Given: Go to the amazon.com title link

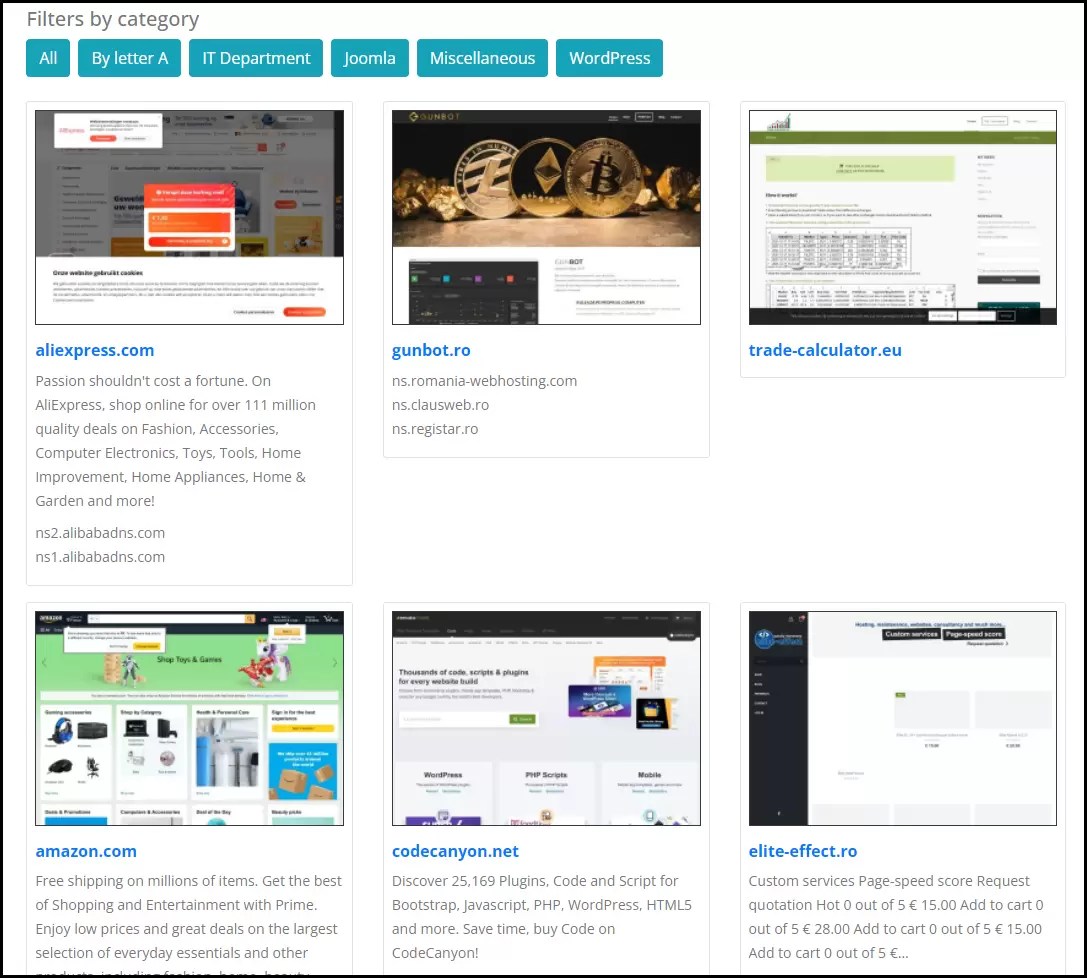Looking at the screenshot, I should coord(86,851).
